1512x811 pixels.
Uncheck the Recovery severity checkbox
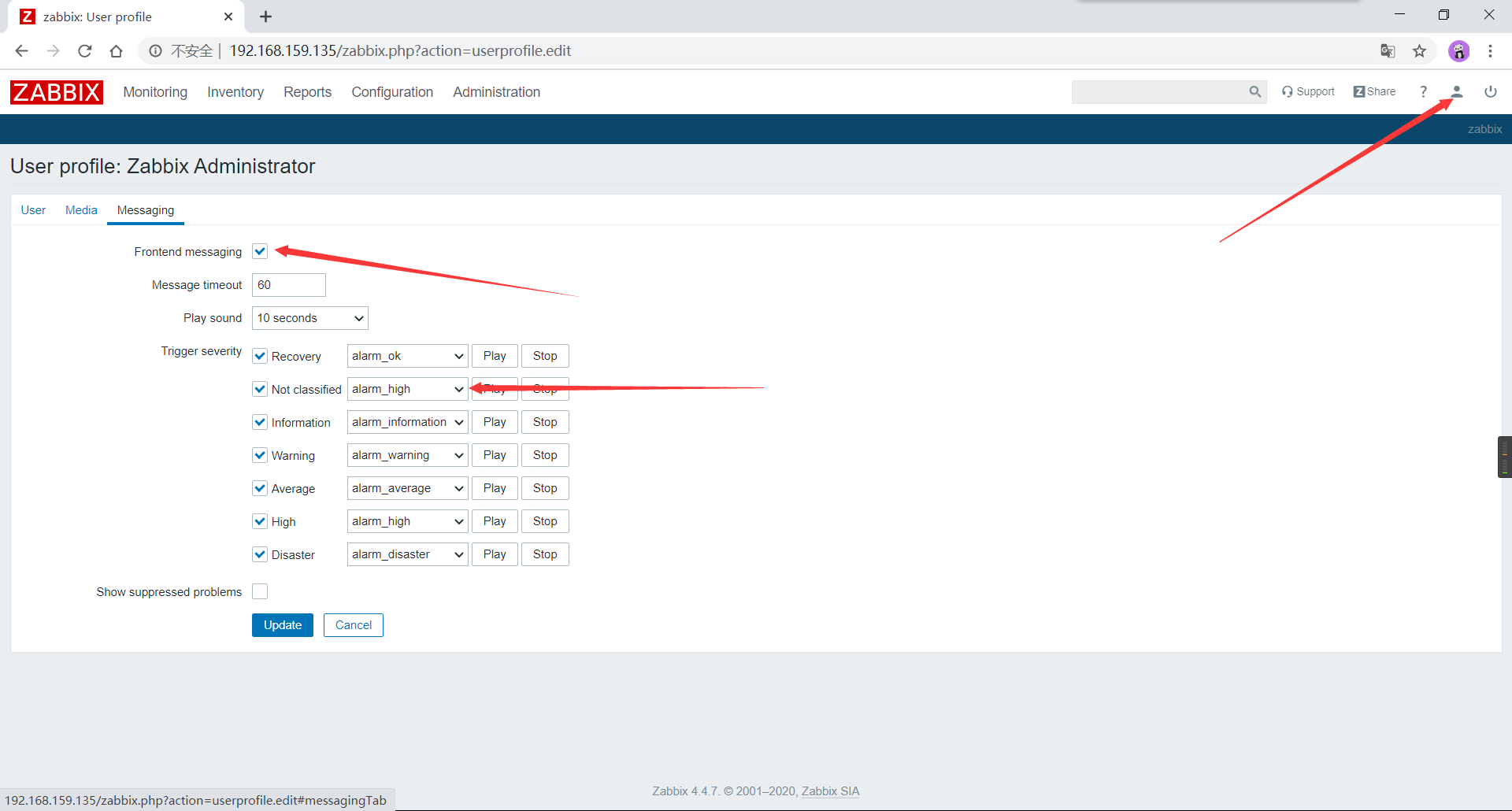coord(260,356)
